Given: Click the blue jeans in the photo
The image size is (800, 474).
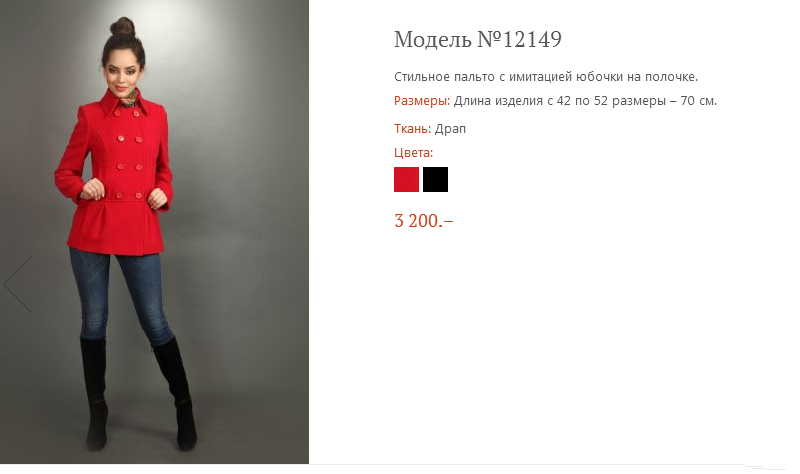Looking at the screenshot, I should click(x=121, y=296).
